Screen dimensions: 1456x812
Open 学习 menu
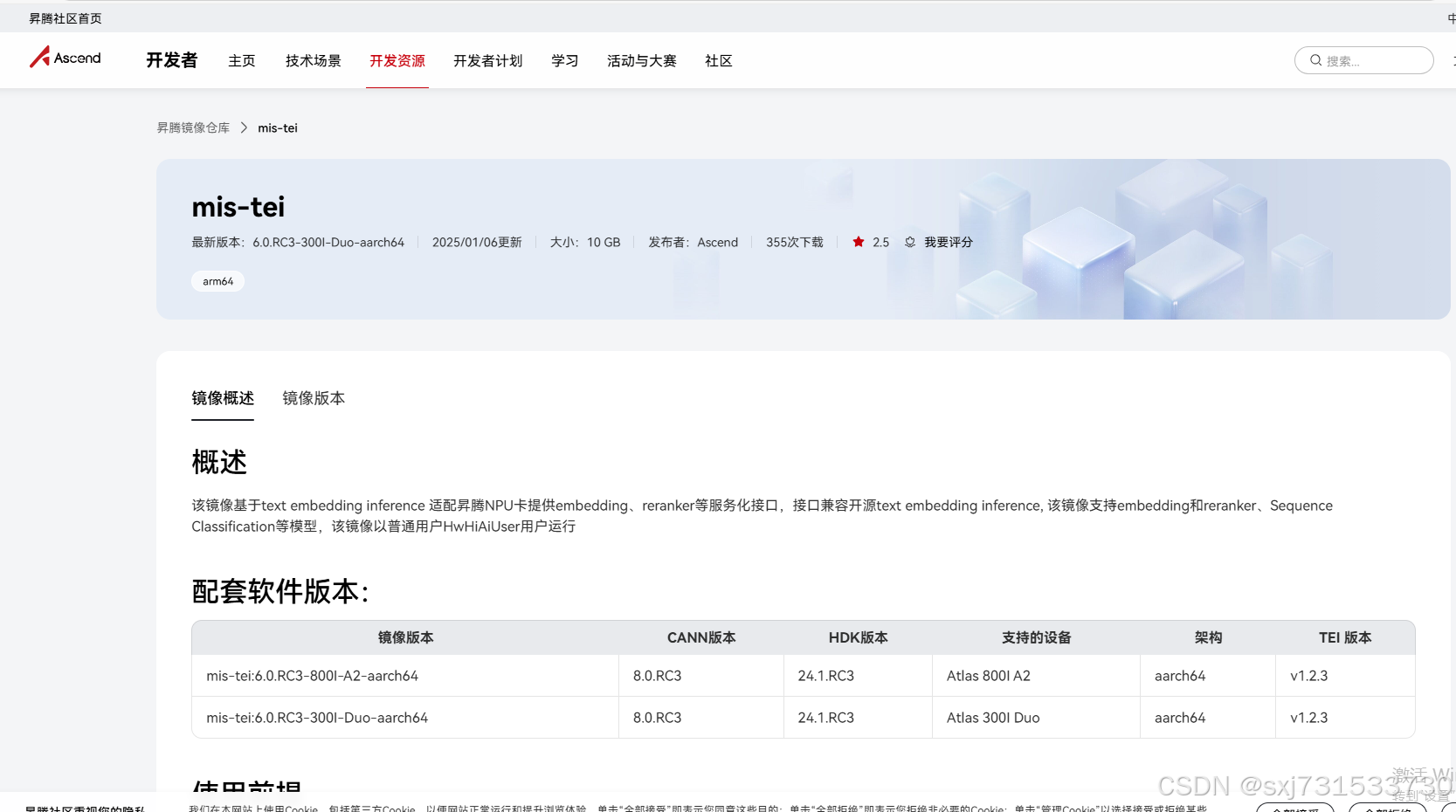point(565,60)
